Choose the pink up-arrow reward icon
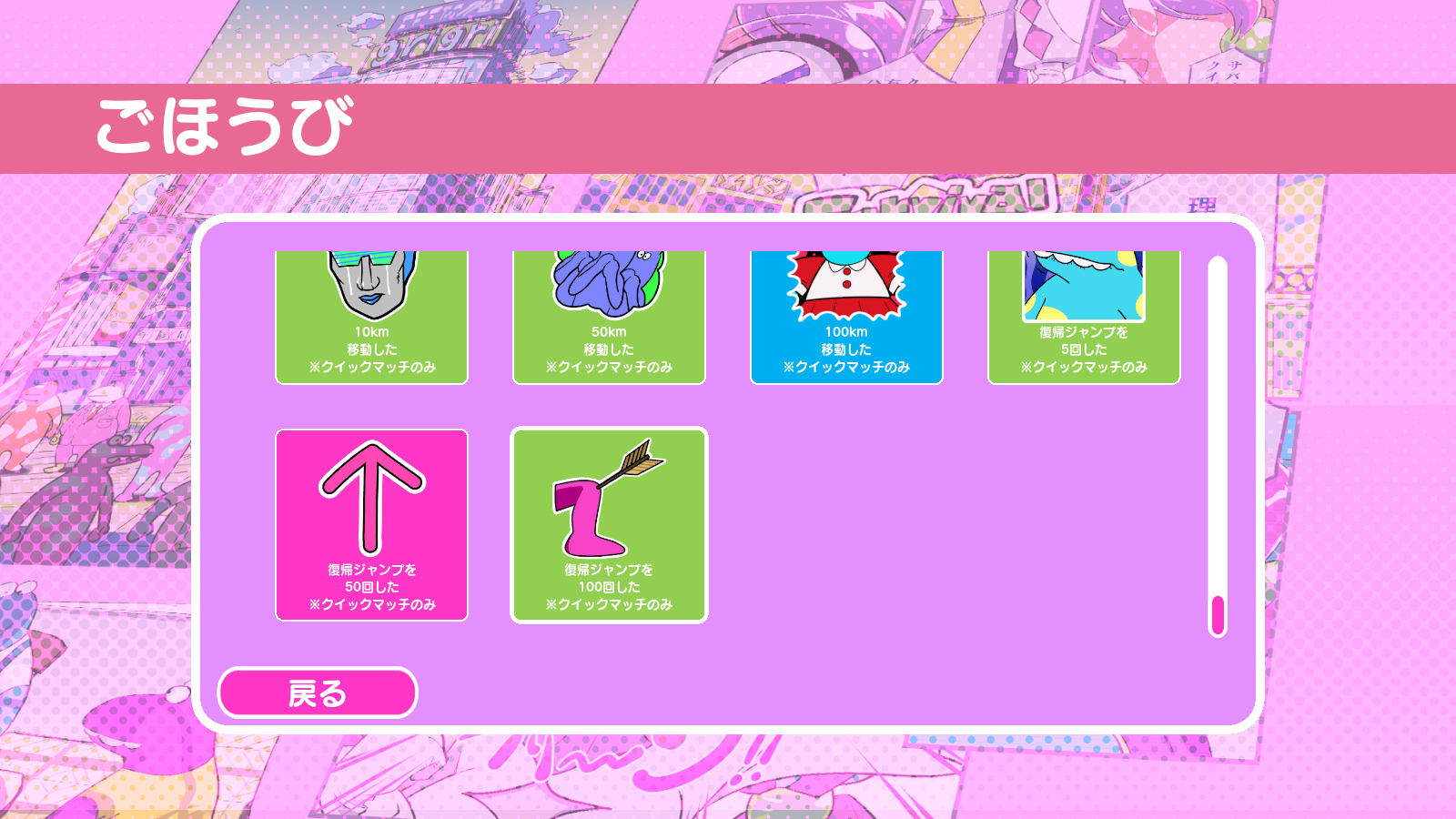This screenshot has width=1456, height=819. point(371,498)
